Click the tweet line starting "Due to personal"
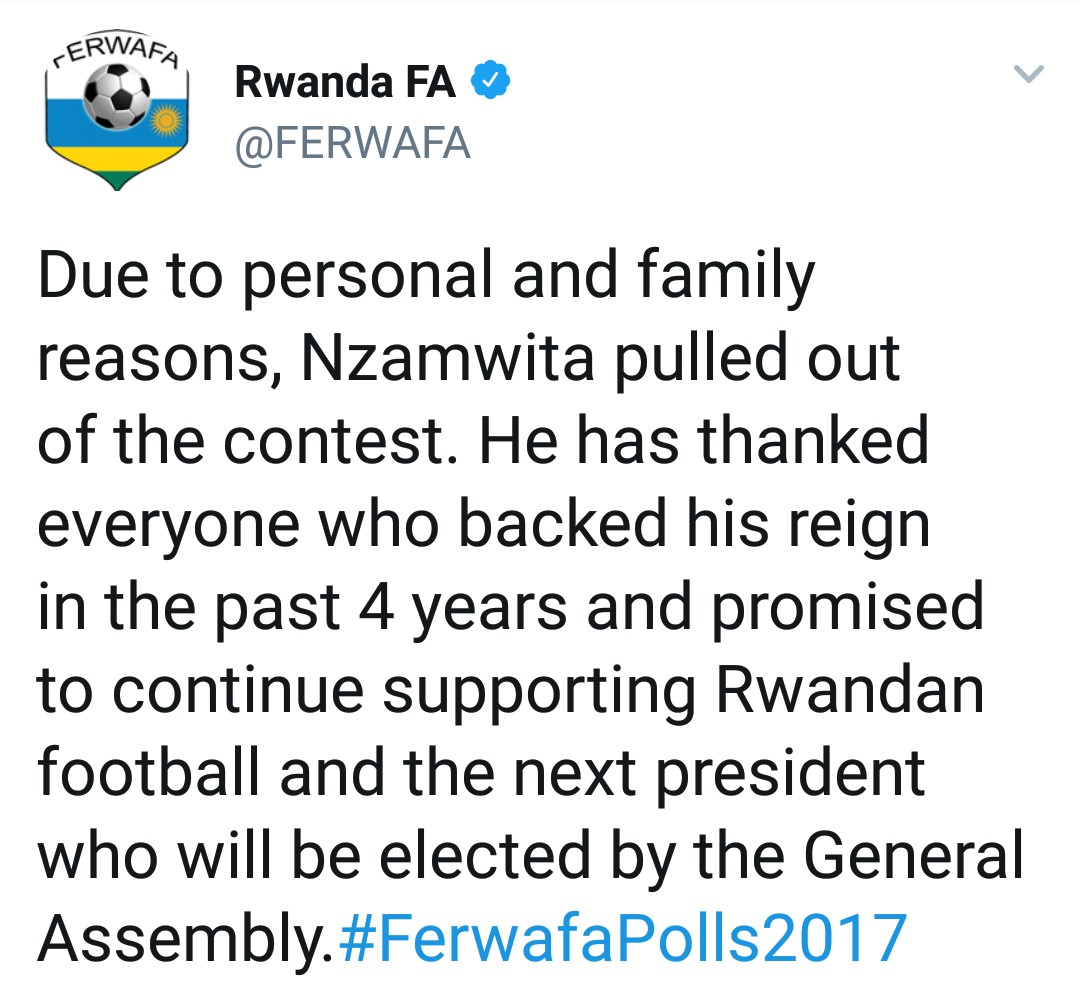 pyautogui.click(x=425, y=277)
